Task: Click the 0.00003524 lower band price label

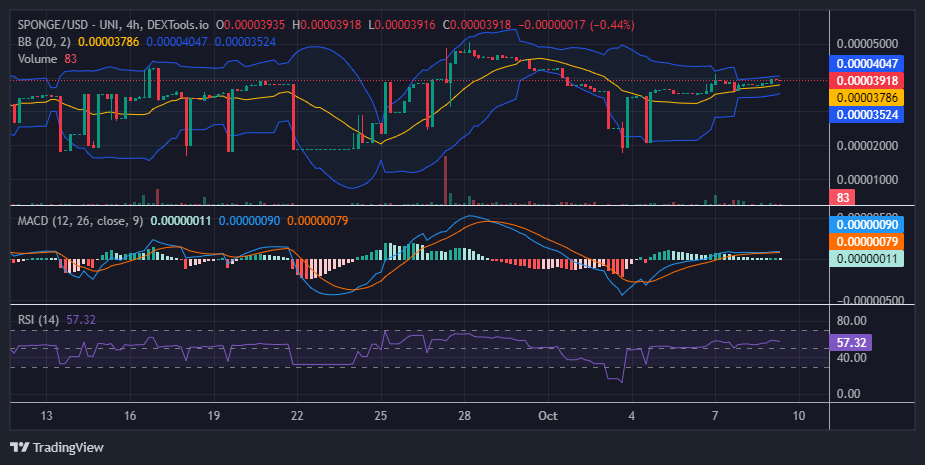Action: pyautogui.click(x=867, y=115)
